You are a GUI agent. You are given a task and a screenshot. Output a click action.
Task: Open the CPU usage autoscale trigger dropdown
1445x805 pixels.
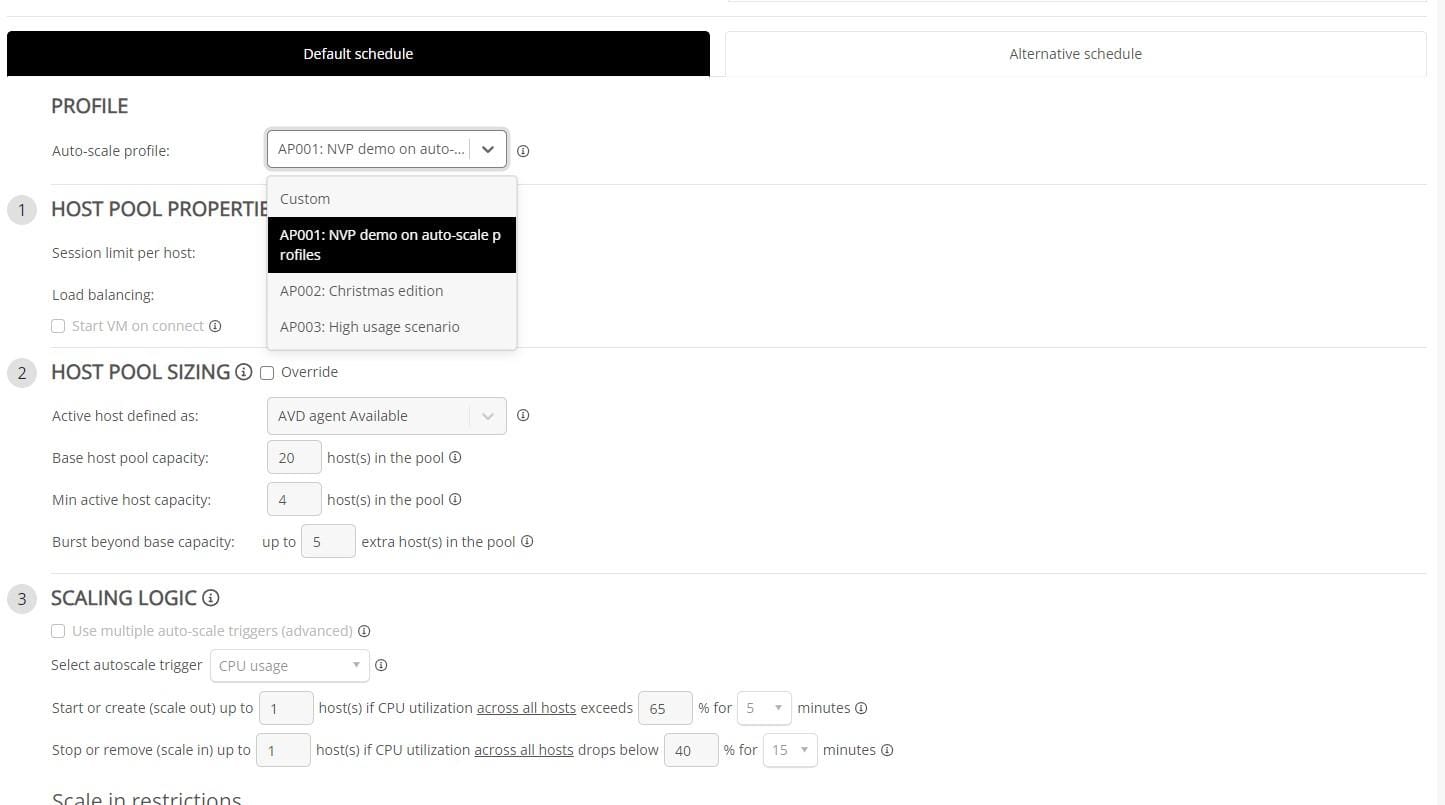click(x=289, y=666)
